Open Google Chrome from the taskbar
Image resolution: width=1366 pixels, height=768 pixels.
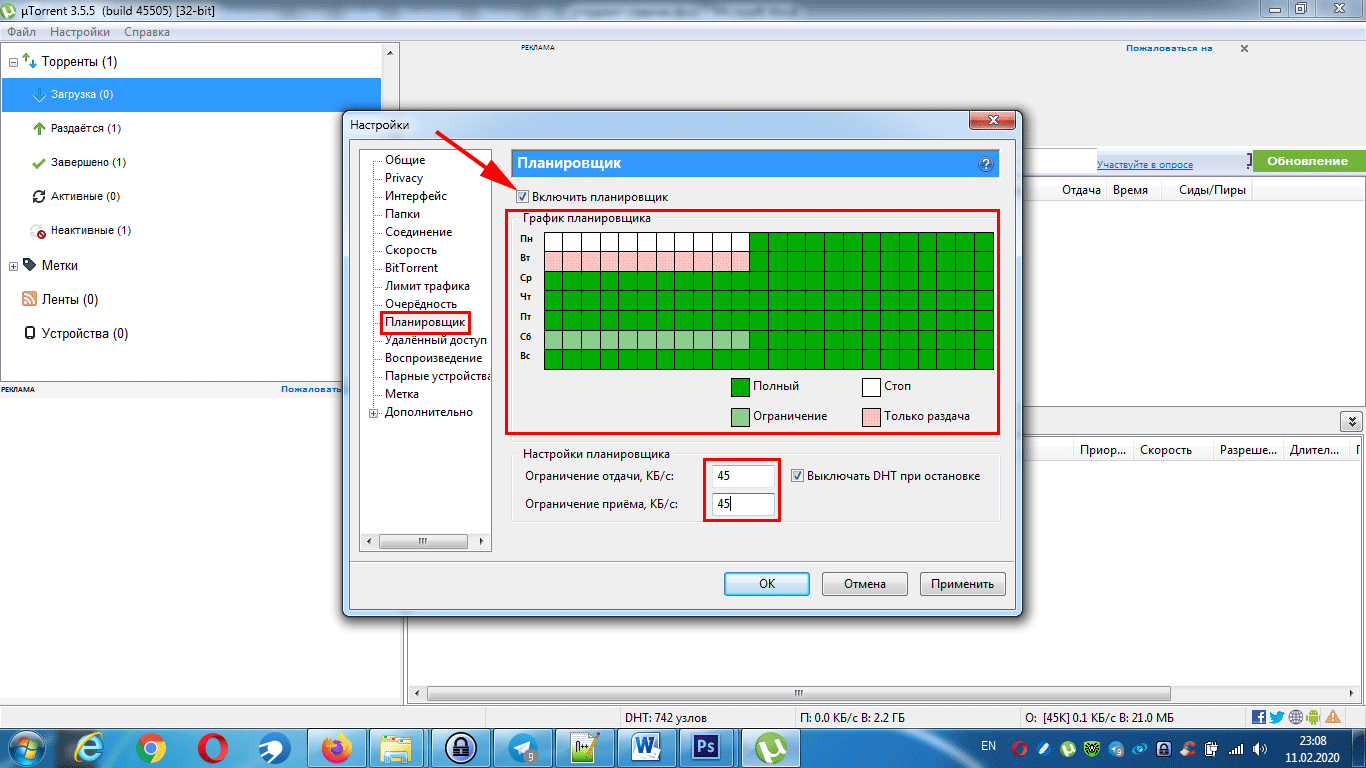pos(152,748)
